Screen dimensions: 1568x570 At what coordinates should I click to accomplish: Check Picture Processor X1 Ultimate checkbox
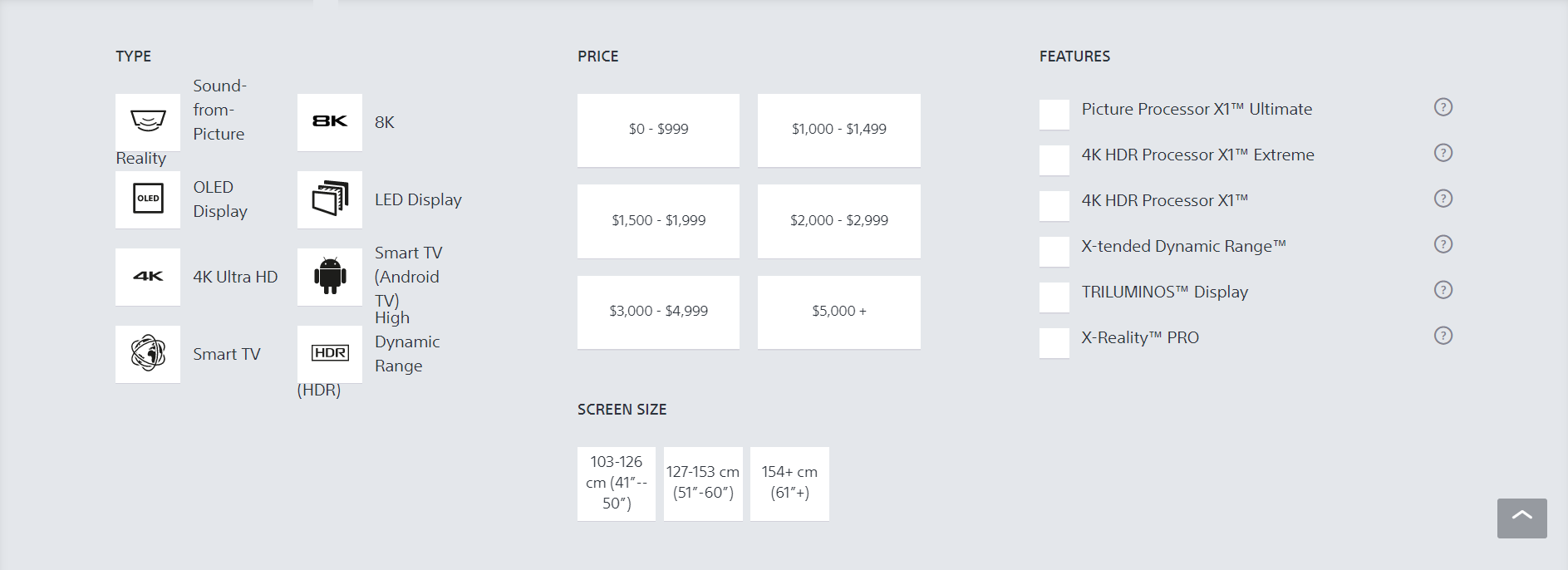point(1054,115)
